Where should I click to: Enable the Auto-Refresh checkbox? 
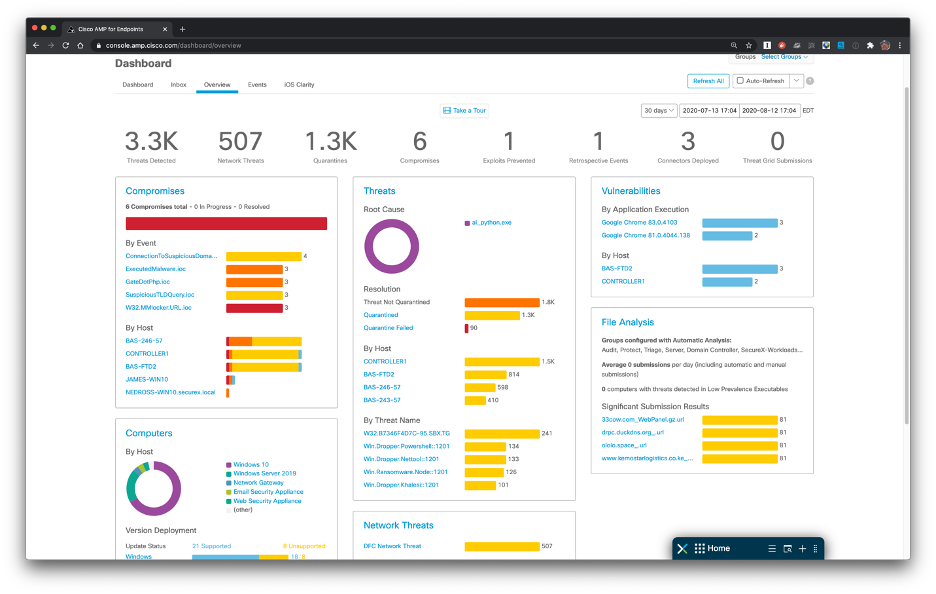tap(740, 81)
